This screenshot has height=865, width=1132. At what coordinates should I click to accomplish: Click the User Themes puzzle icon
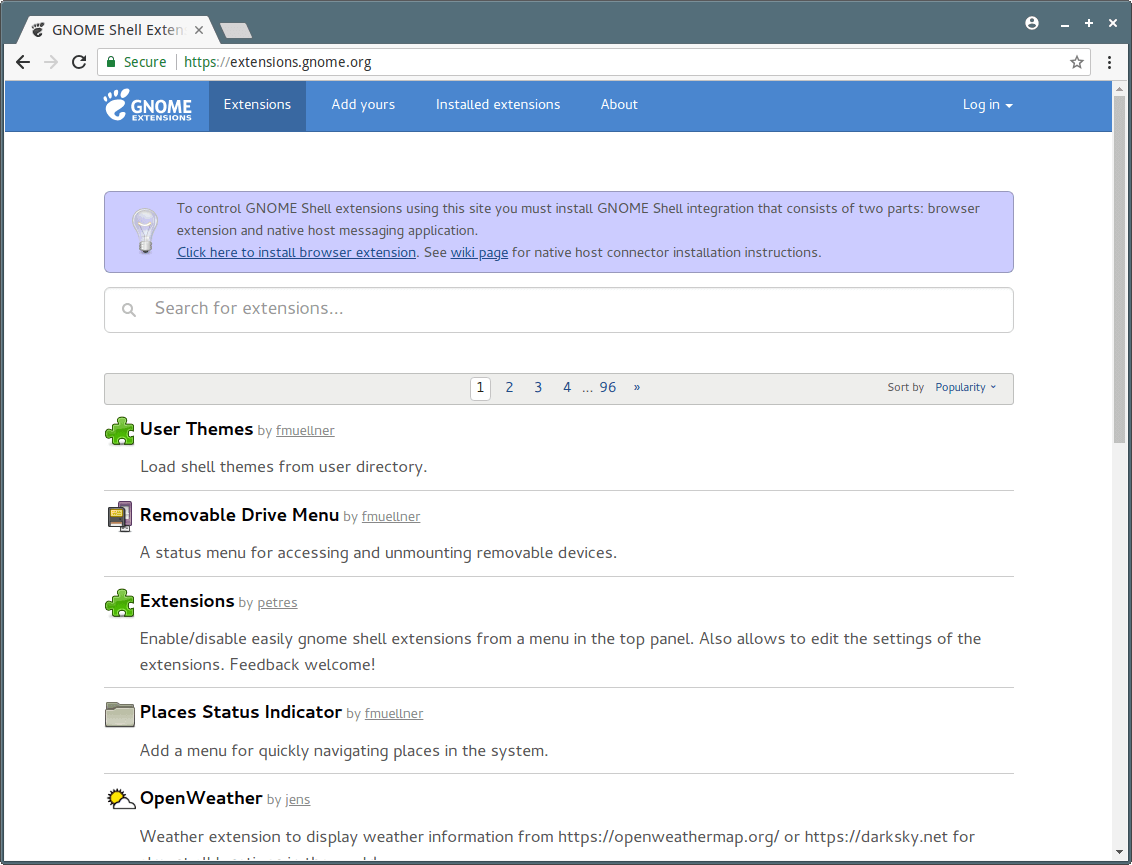point(120,431)
